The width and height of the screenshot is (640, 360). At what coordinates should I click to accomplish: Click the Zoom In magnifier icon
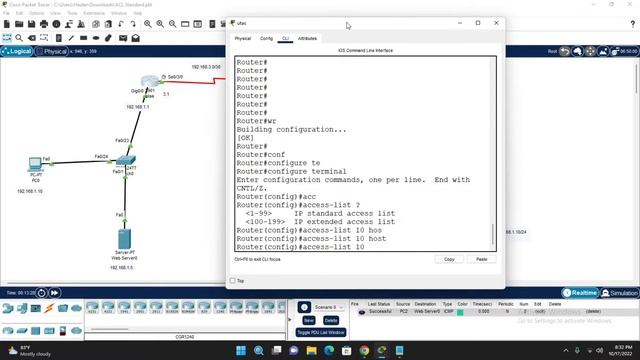147,24
